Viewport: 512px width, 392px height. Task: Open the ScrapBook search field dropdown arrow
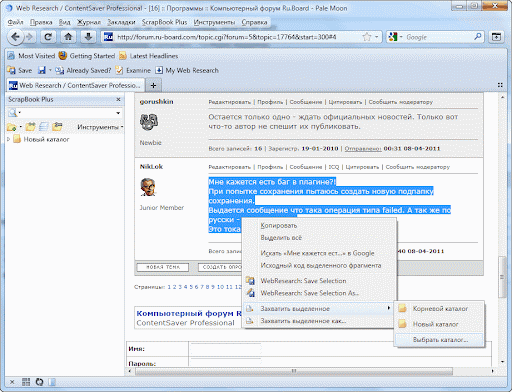[x=118, y=113]
